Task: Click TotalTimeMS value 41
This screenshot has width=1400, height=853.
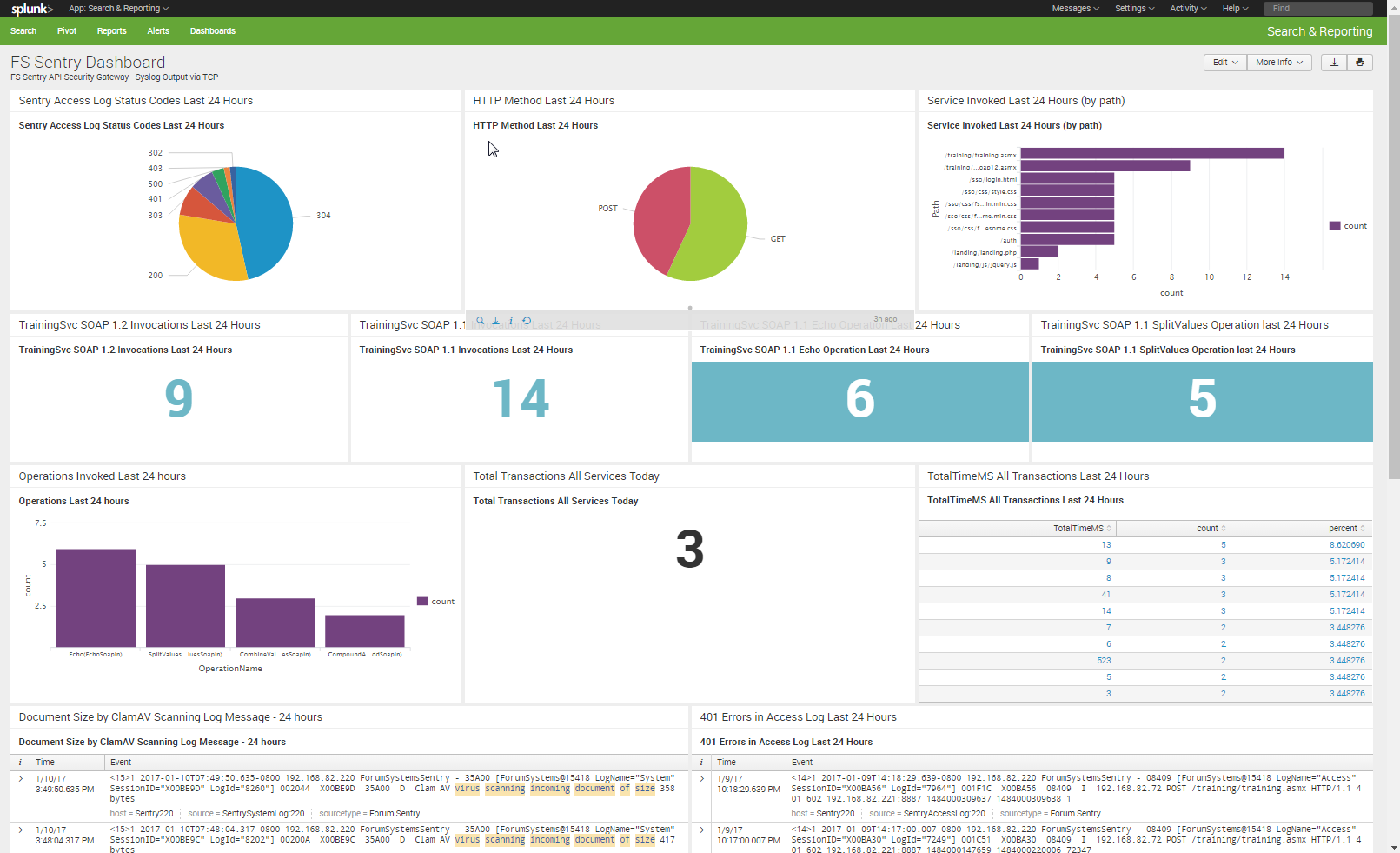Action: (x=1106, y=595)
